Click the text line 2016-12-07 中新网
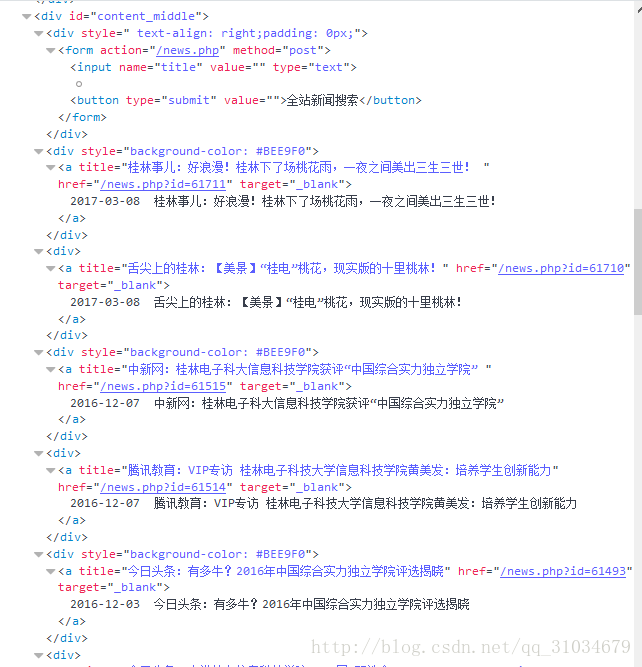 (287, 403)
